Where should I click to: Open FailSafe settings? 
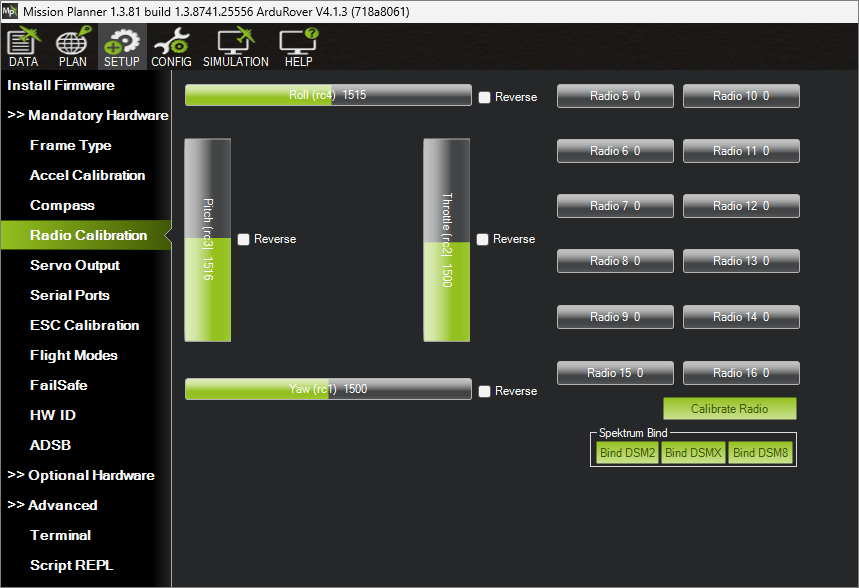[59, 385]
